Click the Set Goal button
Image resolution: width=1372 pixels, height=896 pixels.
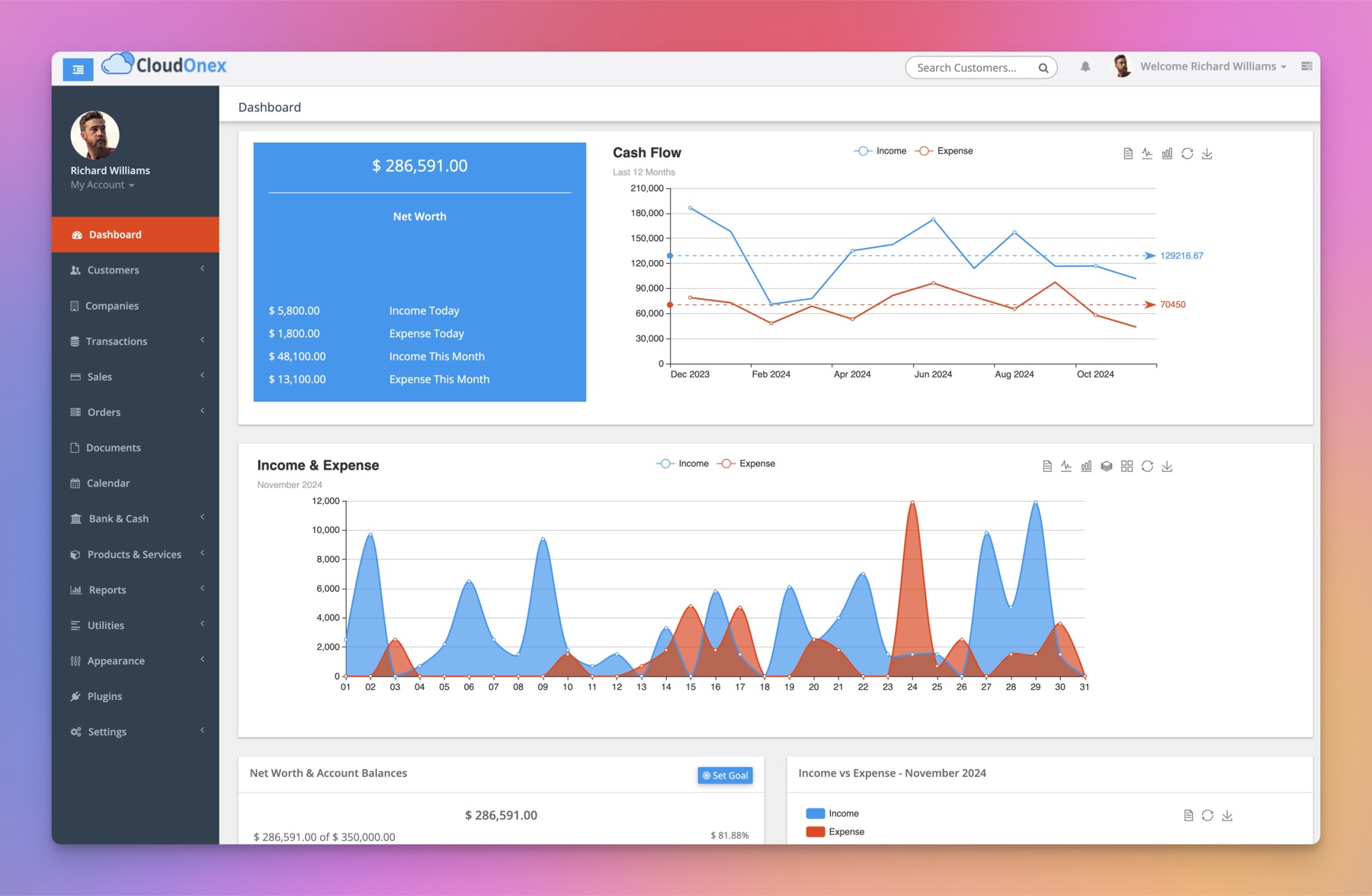click(x=725, y=776)
